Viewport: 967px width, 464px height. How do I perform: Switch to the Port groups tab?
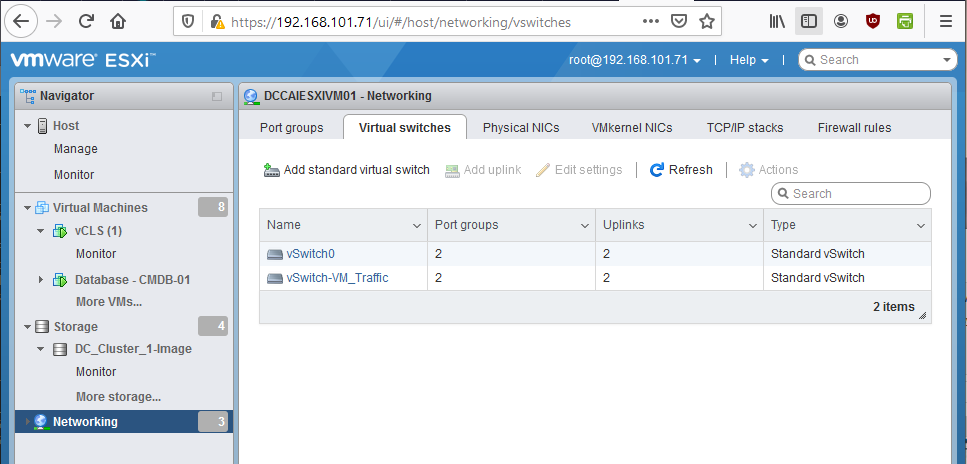[x=292, y=128]
